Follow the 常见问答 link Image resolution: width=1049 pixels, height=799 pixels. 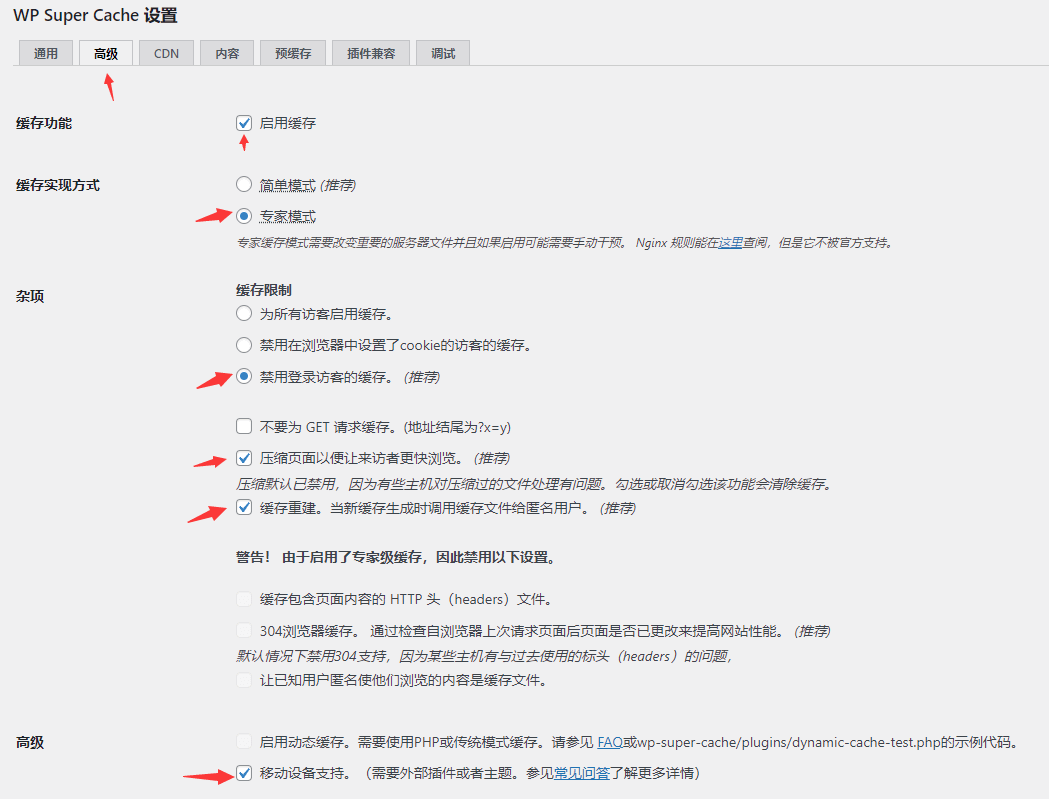pos(581,774)
